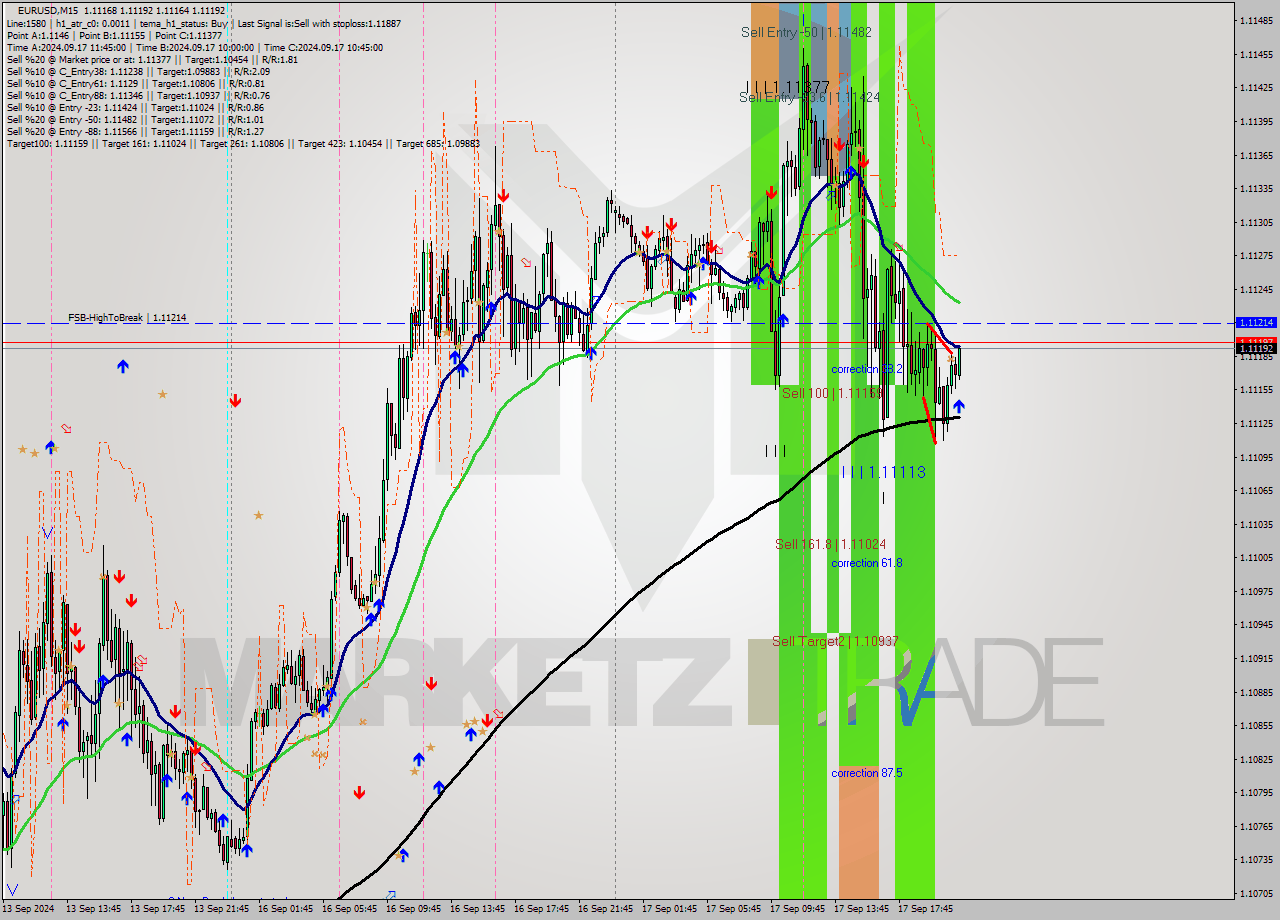Screen dimensions: 1280x920
Task: Click the '16 Sep 21:45' time label
Action: pyautogui.click(x=605, y=909)
